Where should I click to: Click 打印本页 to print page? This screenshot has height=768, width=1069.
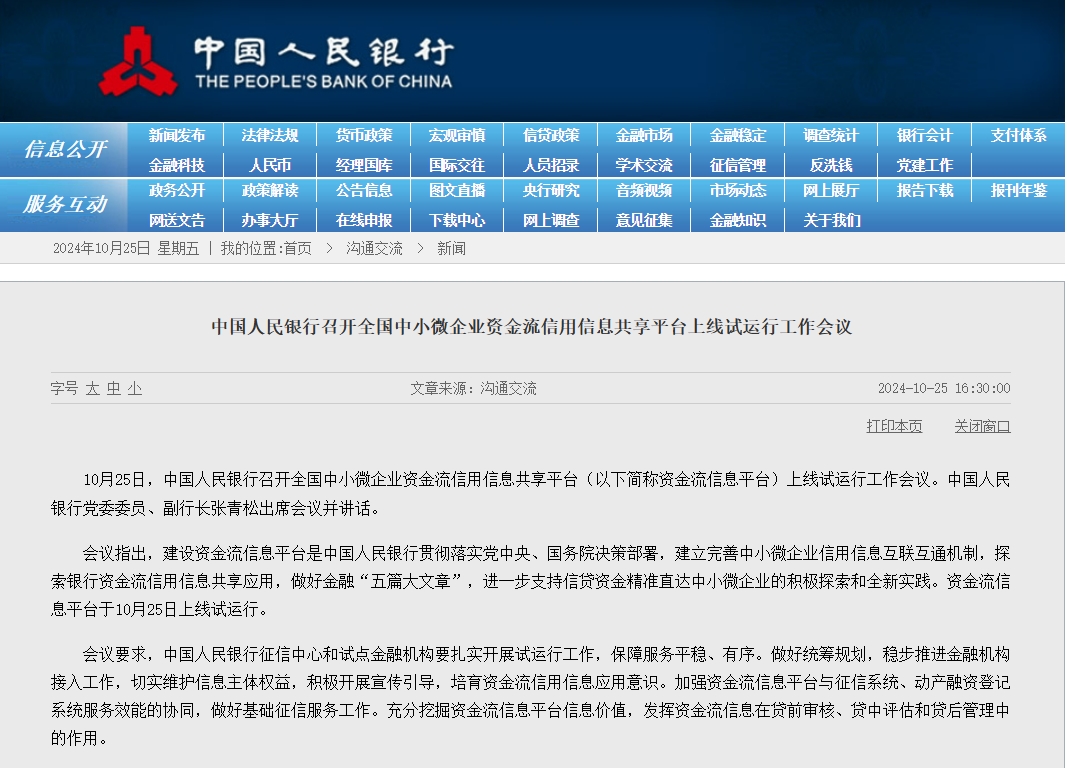(894, 426)
